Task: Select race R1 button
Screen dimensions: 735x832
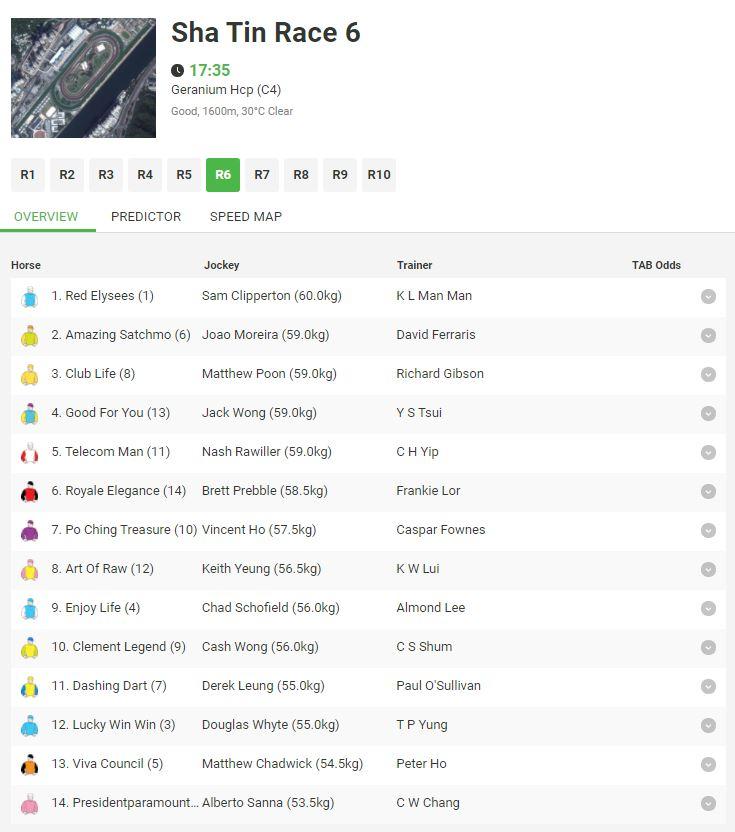Action: coord(28,174)
